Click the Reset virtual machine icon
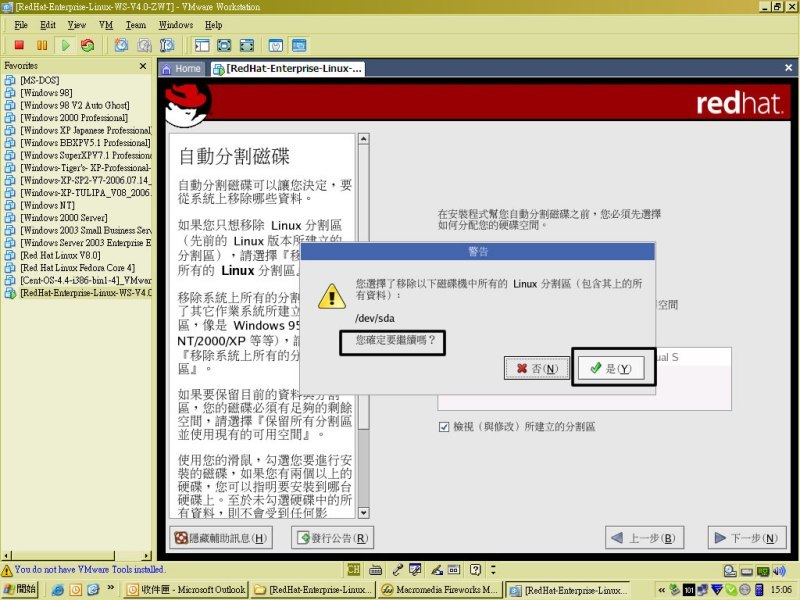The image size is (800, 600). (x=88, y=45)
